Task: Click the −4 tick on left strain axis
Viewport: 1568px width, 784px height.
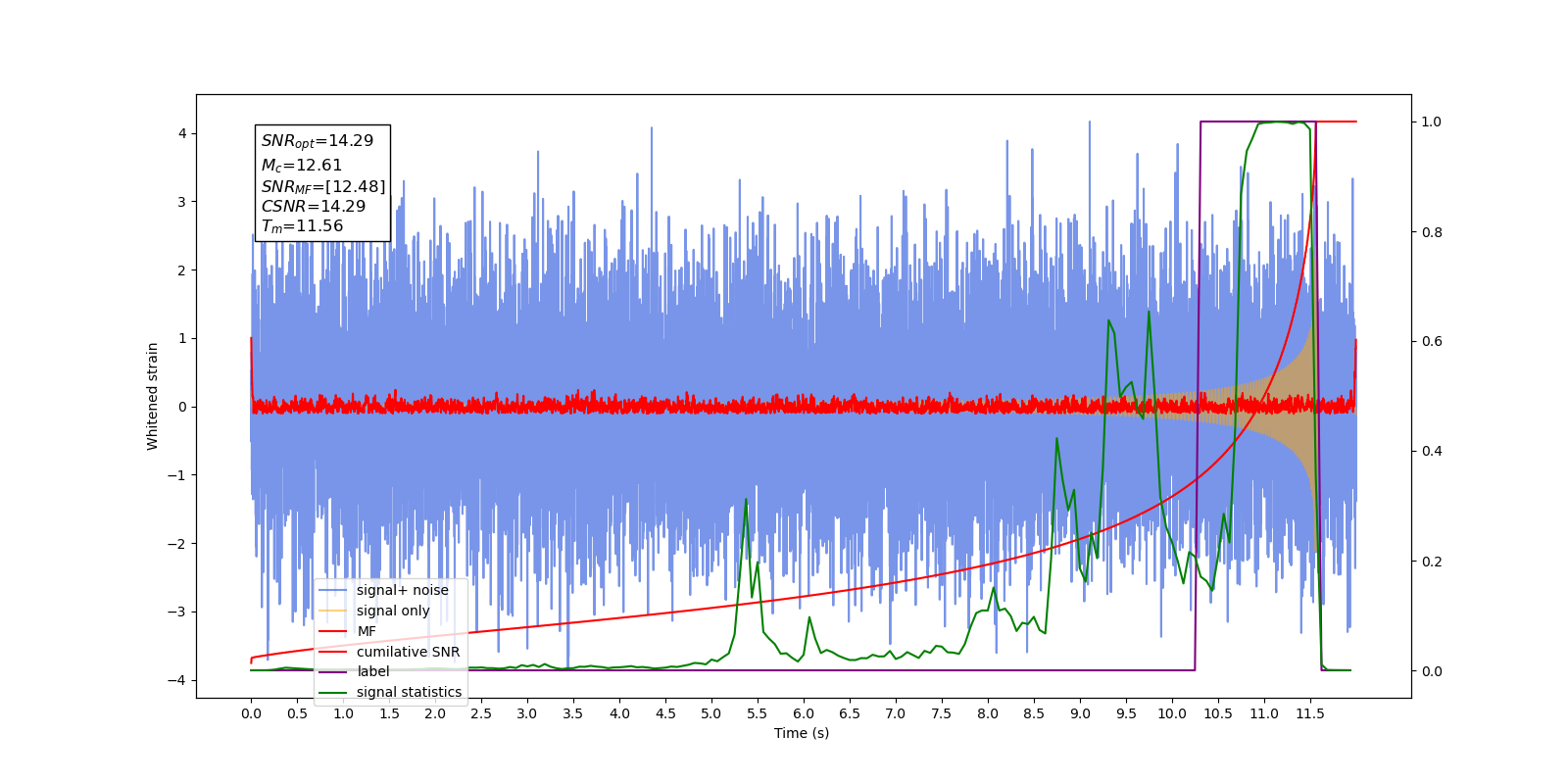Action: tap(177, 680)
